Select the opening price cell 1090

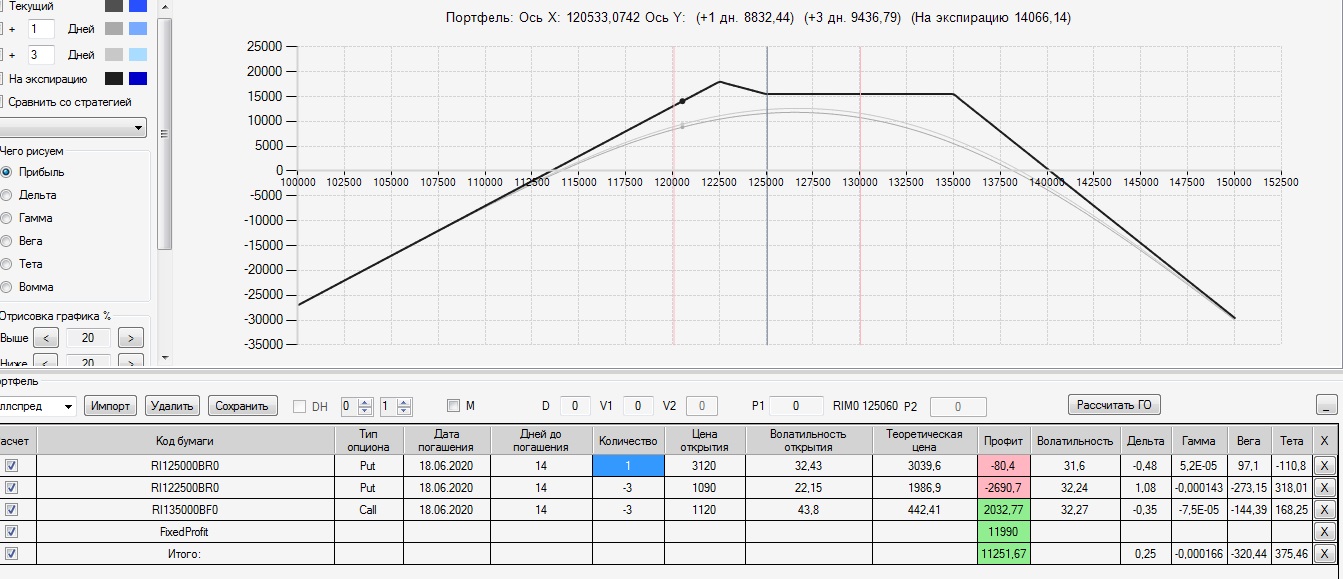pyautogui.click(x=704, y=487)
